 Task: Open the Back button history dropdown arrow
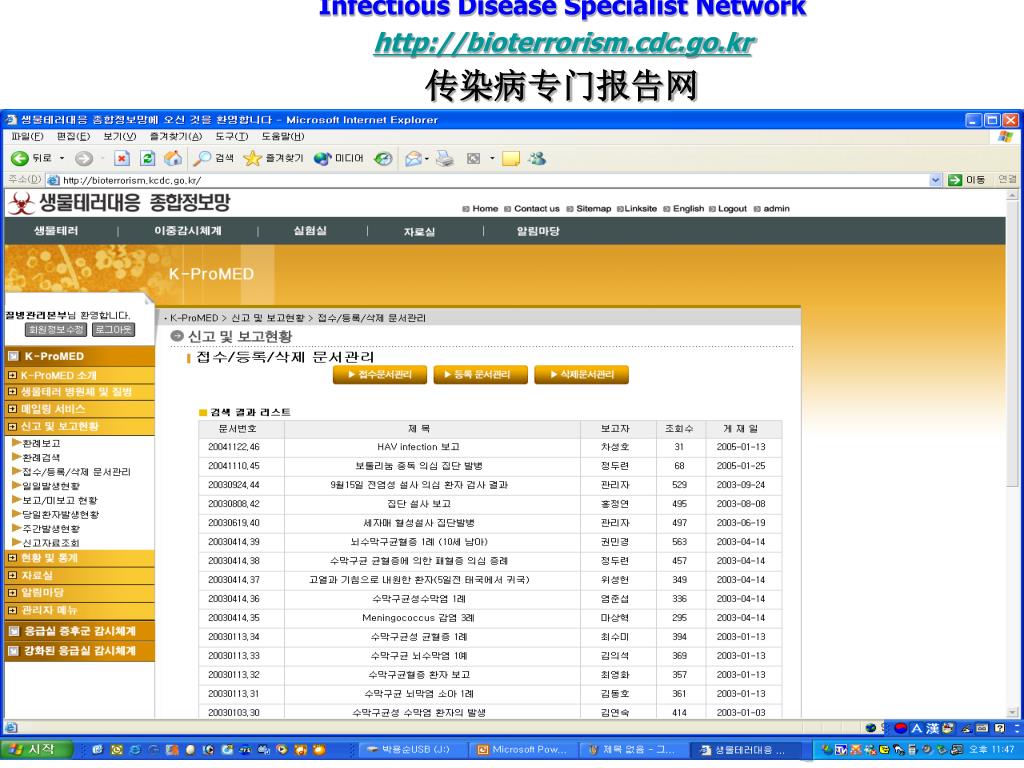[x=62, y=158]
